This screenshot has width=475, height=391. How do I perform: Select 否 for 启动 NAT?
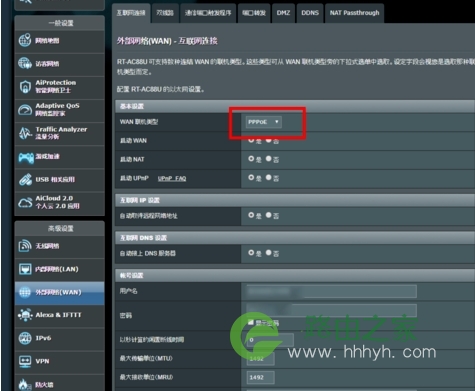tap(268, 159)
